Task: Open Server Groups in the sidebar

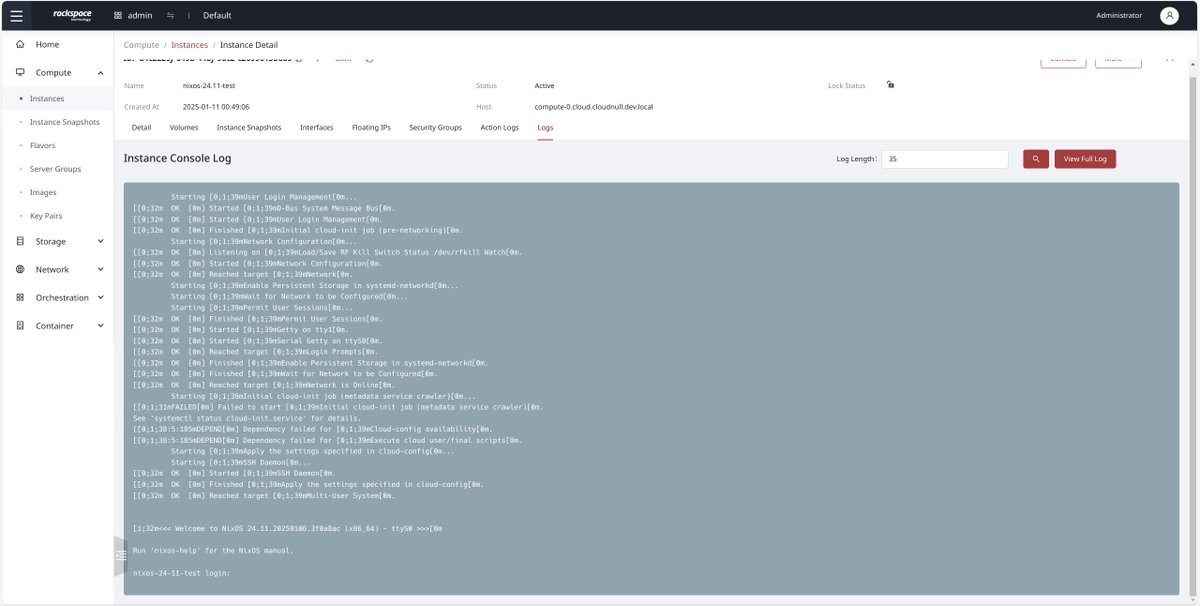Action: click(56, 169)
